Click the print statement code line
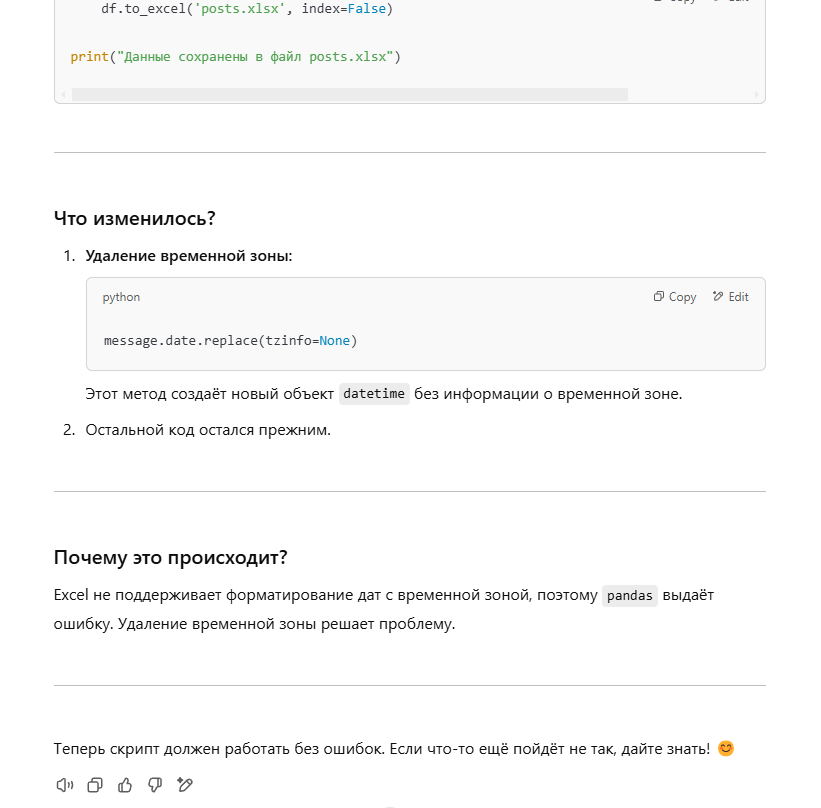Screen dimensions: 821x808 tap(235, 57)
